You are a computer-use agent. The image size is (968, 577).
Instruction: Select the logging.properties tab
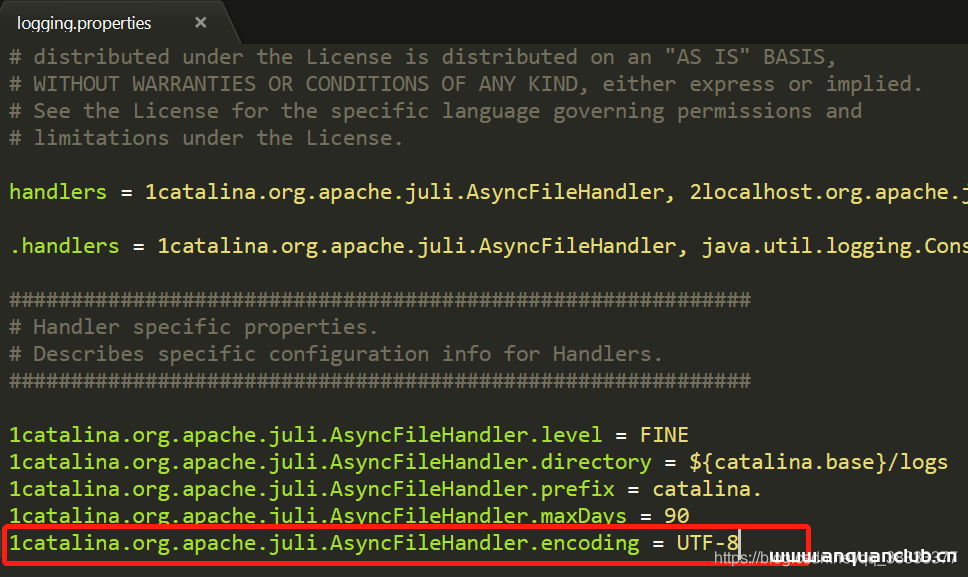point(84,22)
